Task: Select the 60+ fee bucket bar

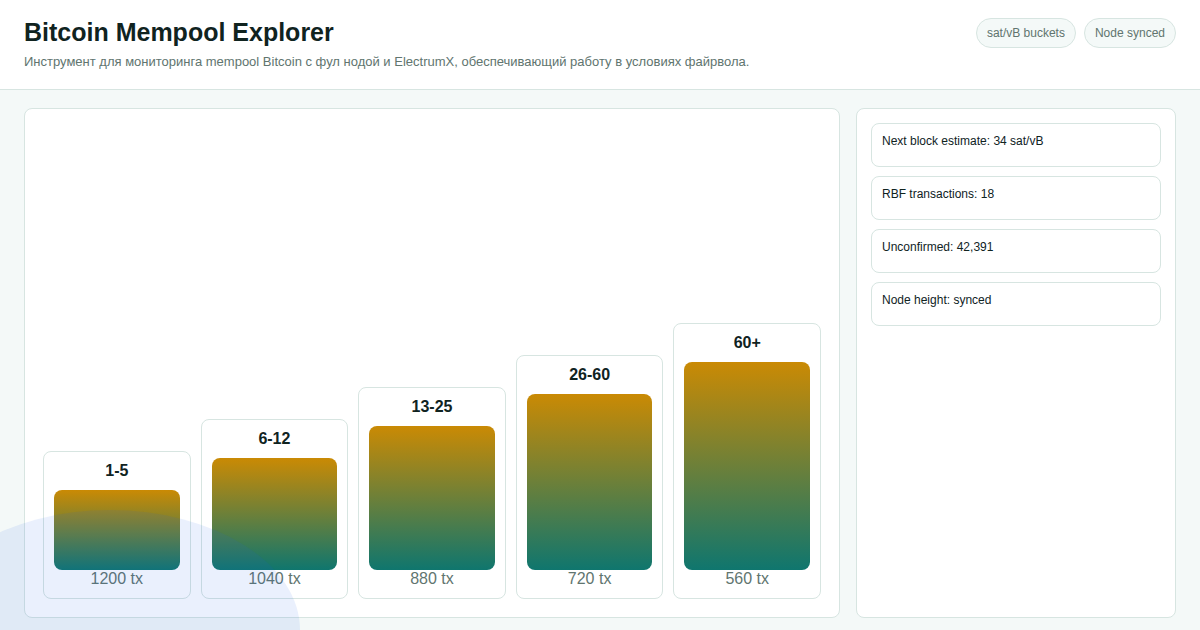Action: [747, 466]
